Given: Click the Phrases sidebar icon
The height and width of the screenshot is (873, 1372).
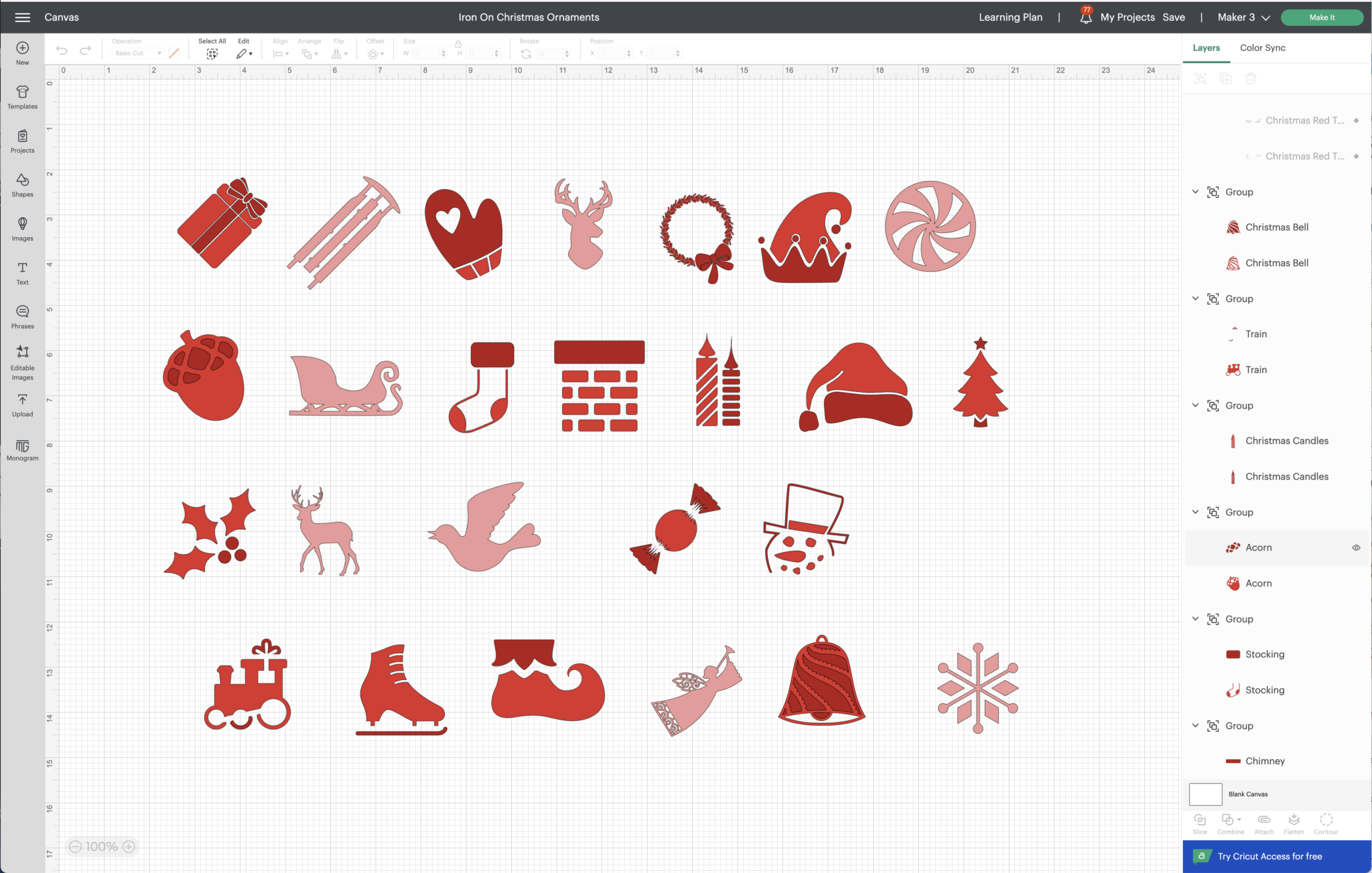Looking at the screenshot, I should coord(22,316).
